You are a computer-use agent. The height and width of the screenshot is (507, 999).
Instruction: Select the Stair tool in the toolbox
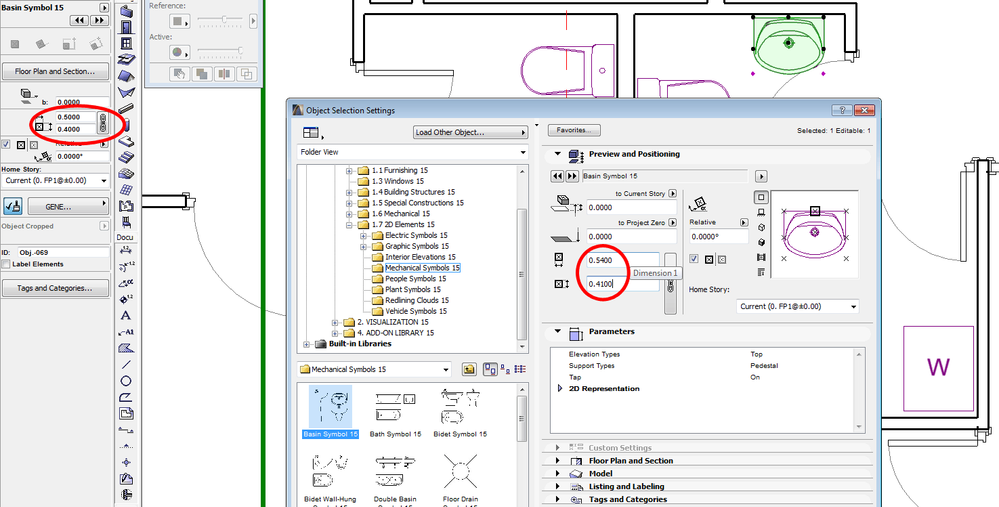pos(126,157)
